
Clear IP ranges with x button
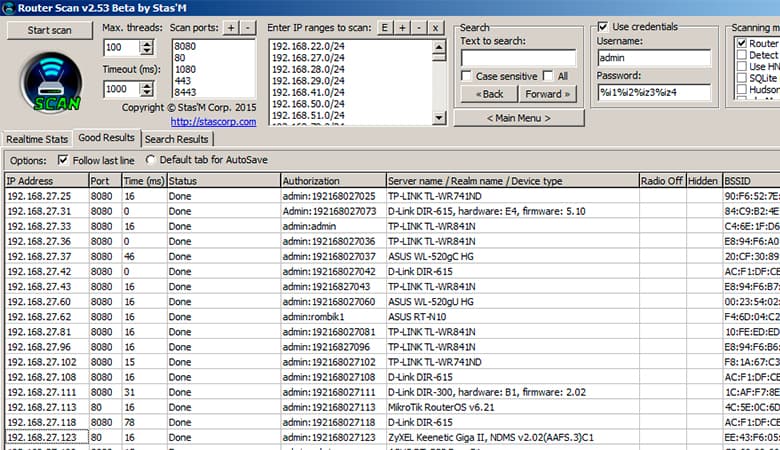435,28
